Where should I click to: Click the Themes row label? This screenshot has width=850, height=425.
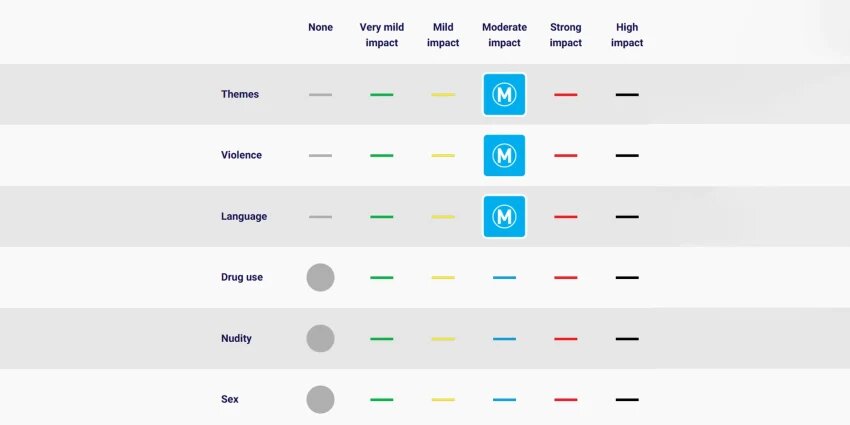tap(240, 94)
